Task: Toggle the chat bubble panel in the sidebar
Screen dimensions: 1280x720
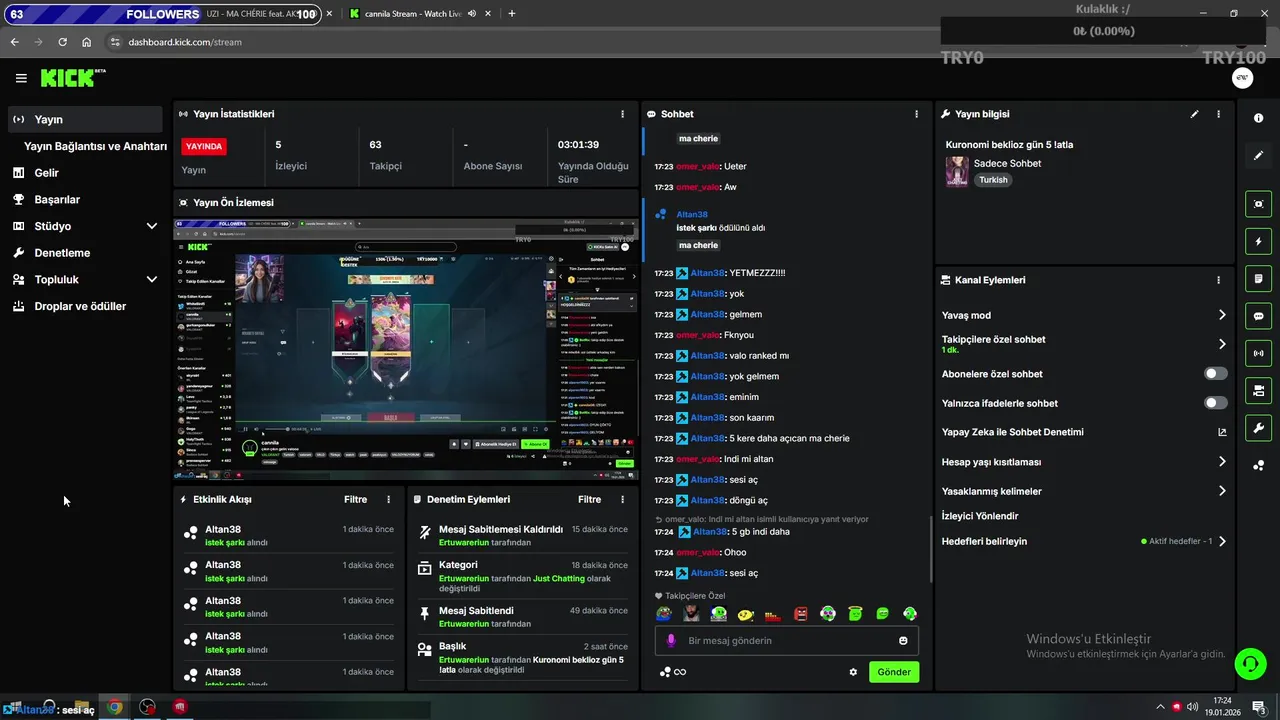Action: [1258, 316]
